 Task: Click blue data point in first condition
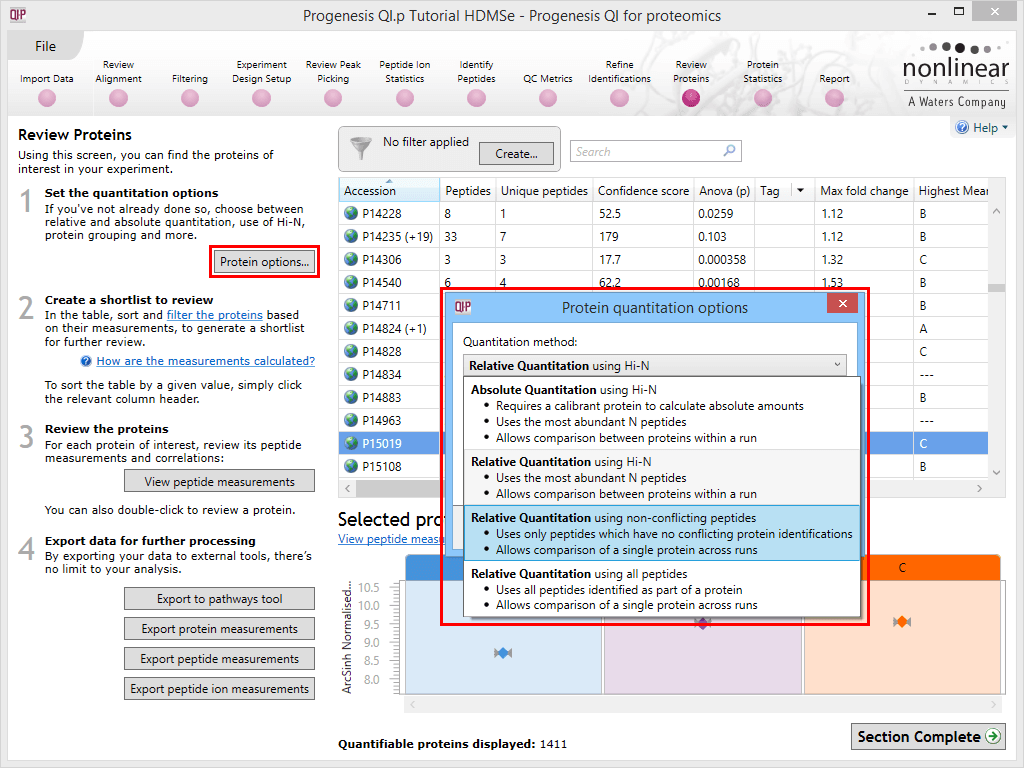503,652
